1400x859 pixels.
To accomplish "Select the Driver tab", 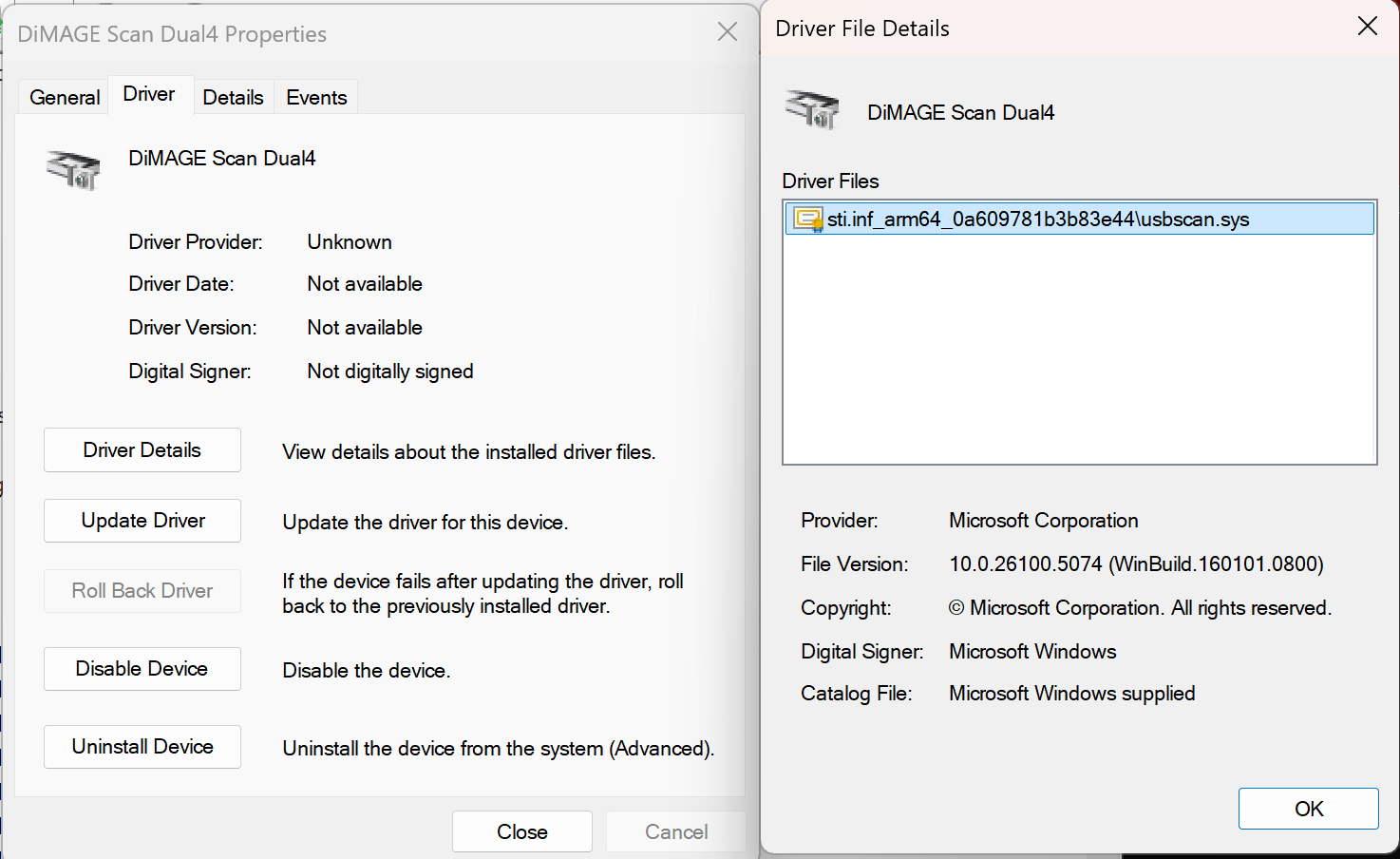I will click(x=149, y=94).
